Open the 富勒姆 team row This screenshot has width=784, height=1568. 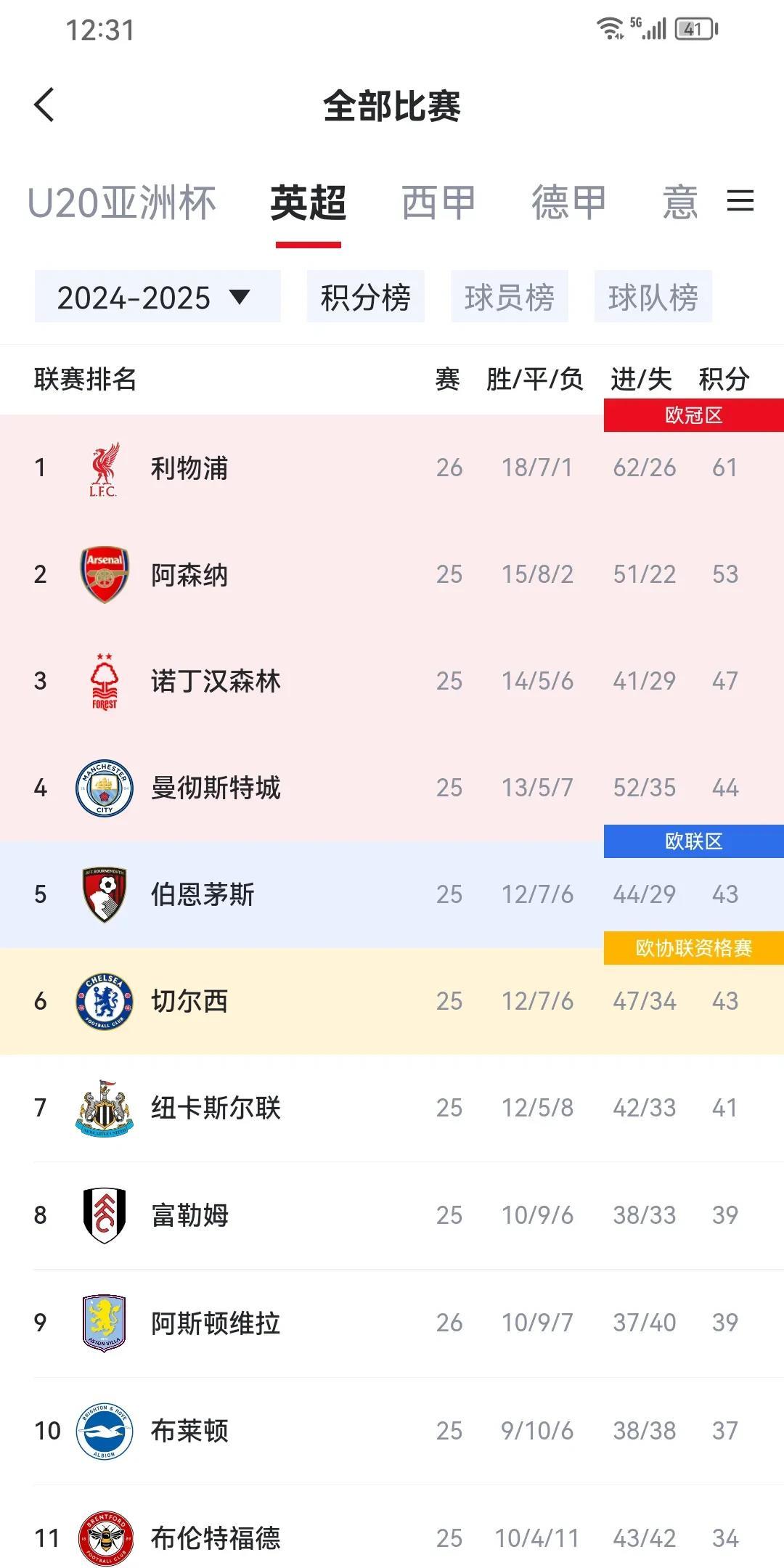(x=392, y=1214)
